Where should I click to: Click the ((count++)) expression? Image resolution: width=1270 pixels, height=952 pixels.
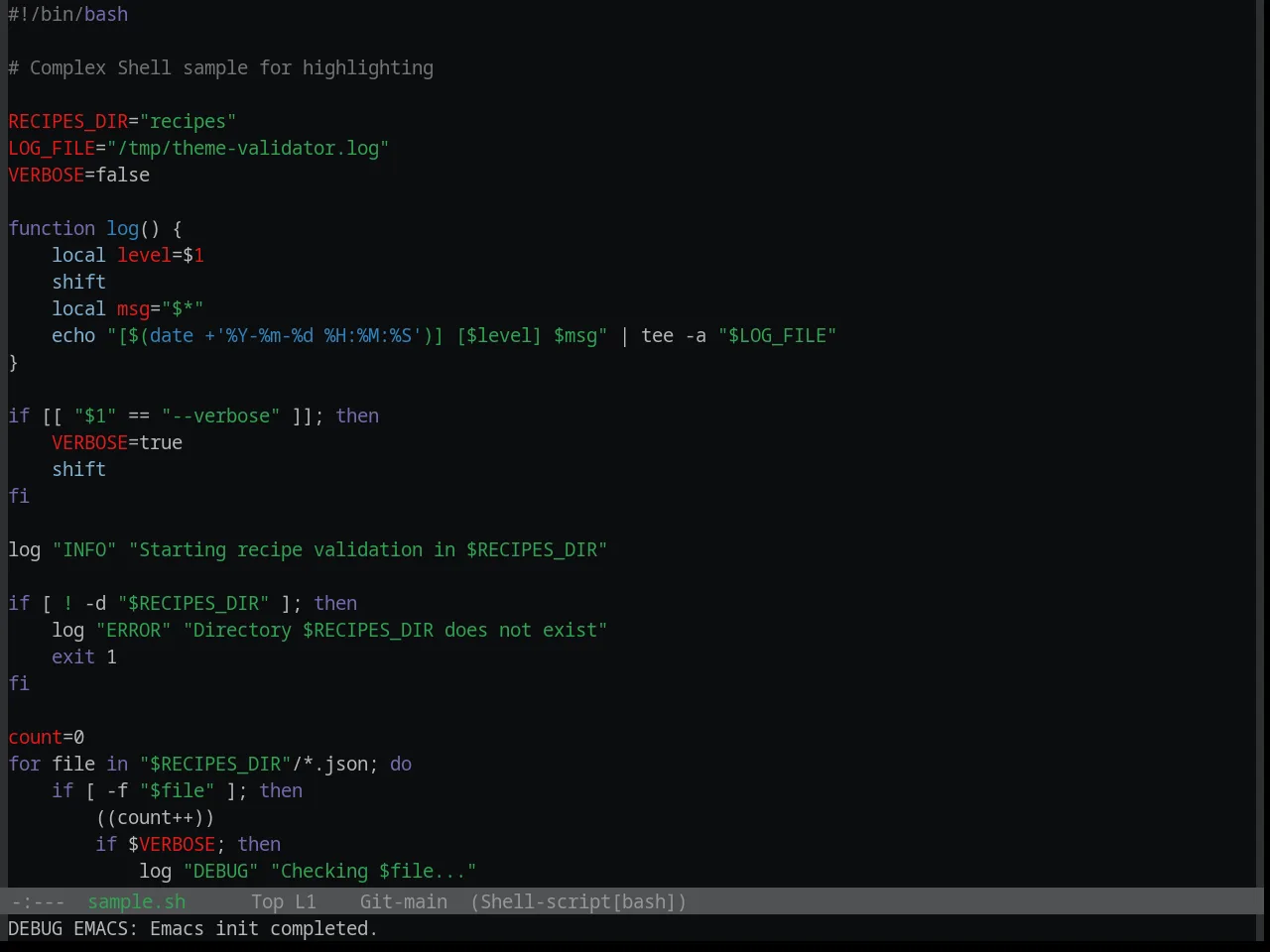[156, 817]
